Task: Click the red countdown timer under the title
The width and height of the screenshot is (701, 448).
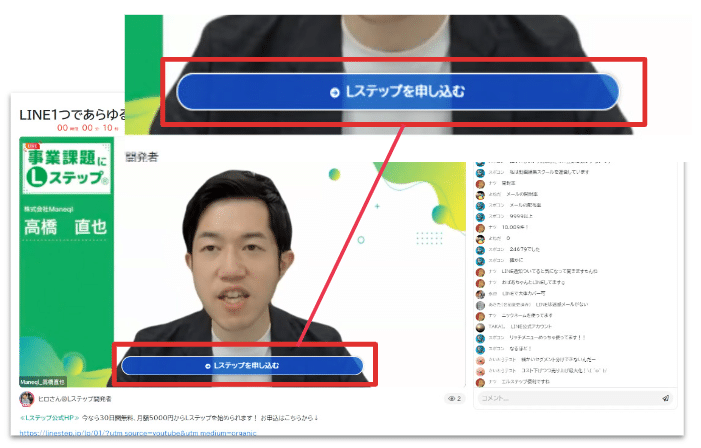Action: (x=87, y=128)
